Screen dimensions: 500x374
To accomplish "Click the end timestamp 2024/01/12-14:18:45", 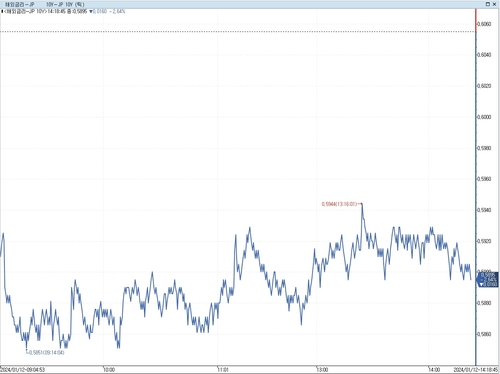I will click(x=476, y=370).
